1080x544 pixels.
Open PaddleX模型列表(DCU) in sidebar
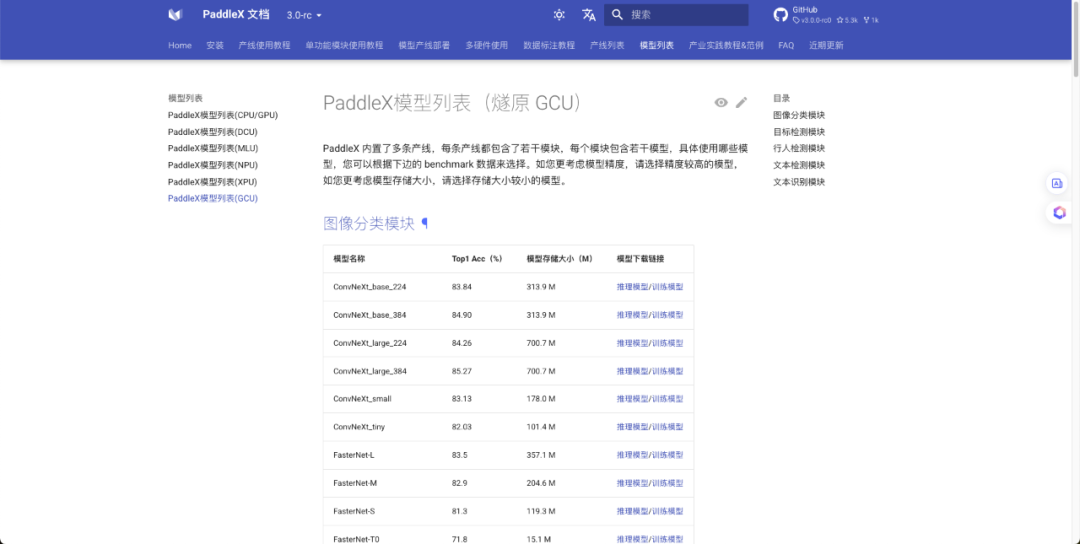213,132
